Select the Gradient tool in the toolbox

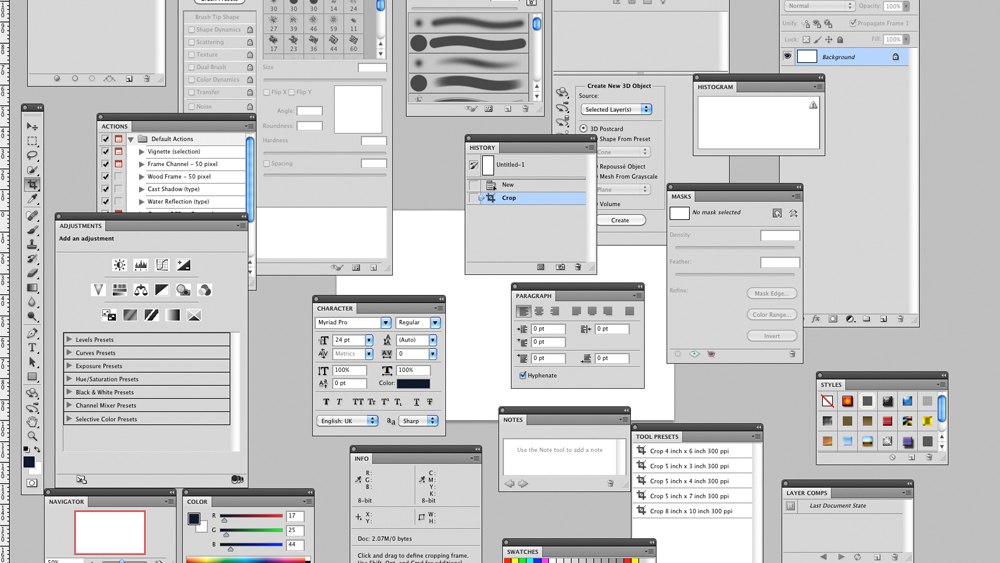(x=32, y=288)
